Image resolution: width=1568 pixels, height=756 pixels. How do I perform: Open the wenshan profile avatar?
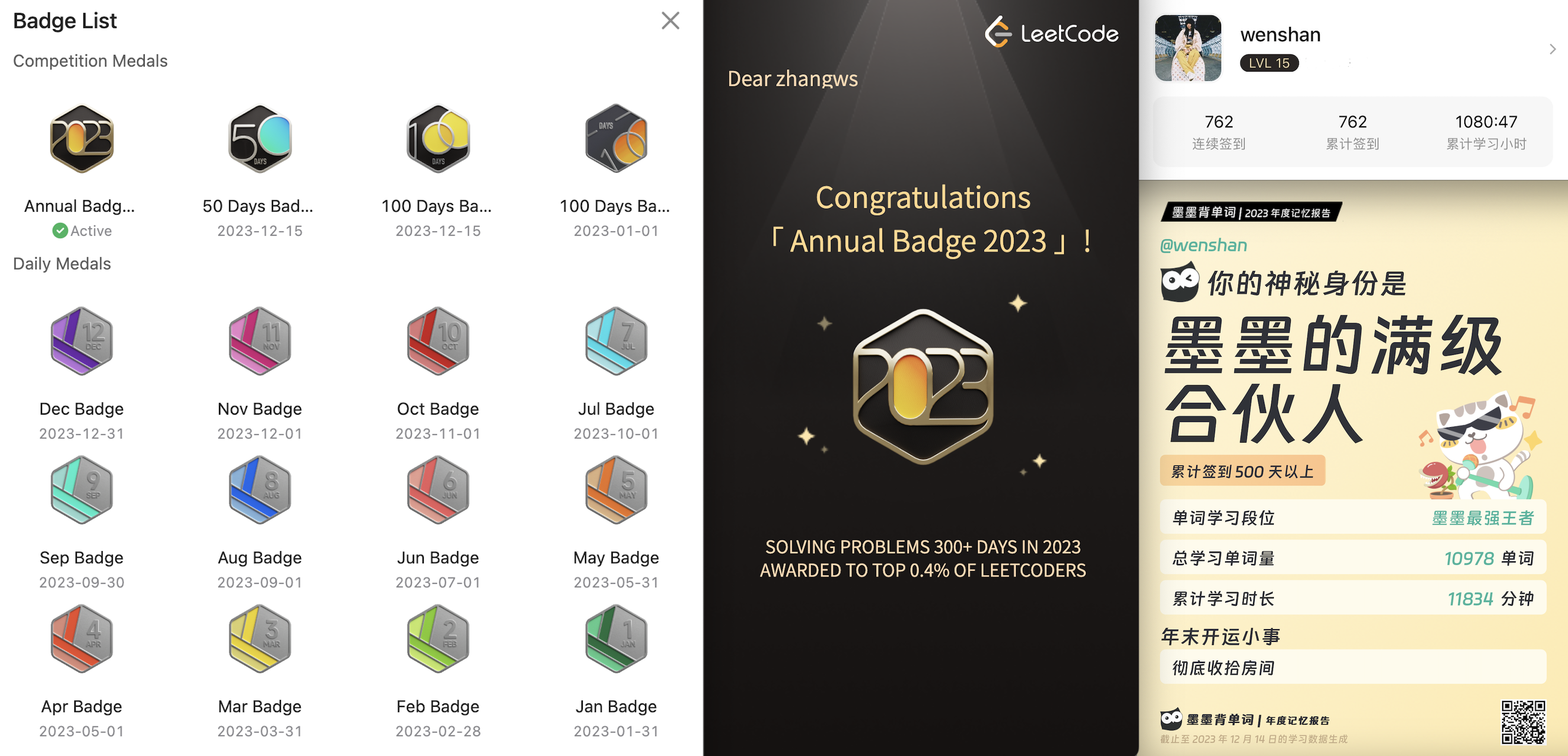[x=1188, y=48]
